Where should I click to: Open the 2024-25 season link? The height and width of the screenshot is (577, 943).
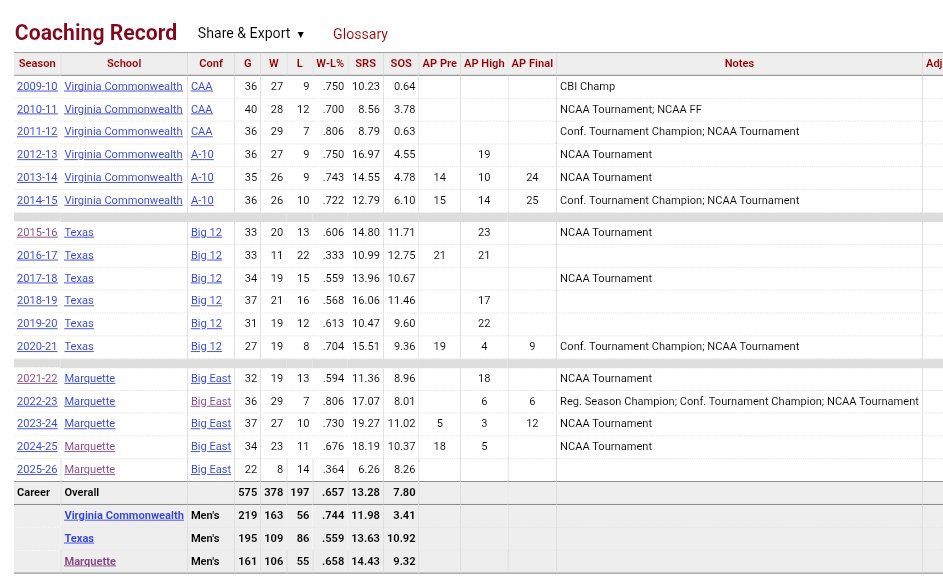37,446
